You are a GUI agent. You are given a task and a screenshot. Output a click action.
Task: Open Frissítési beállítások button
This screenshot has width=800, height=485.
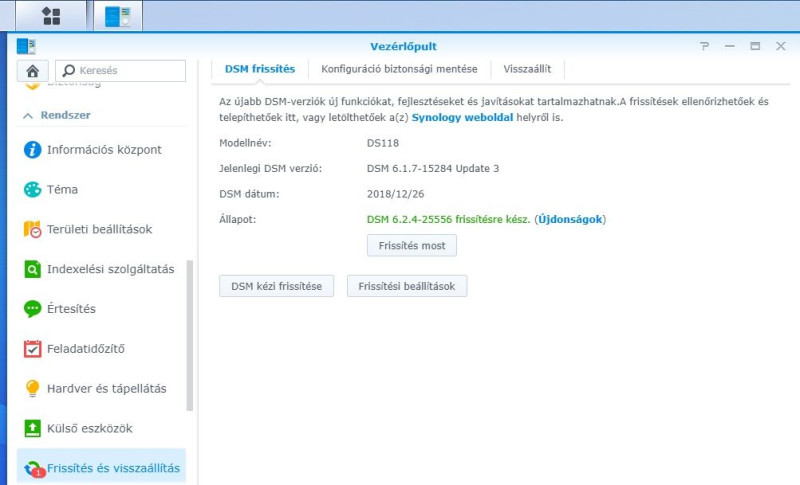tap(407, 286)
